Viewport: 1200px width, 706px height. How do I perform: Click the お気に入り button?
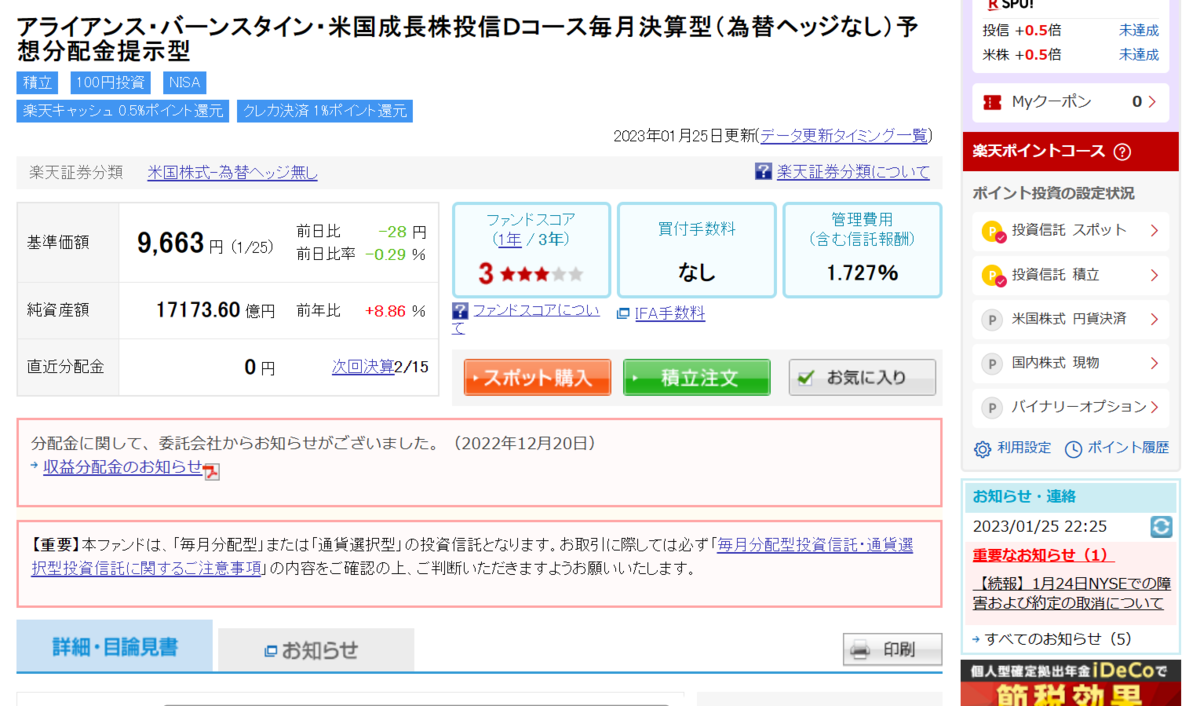pyautogui.click(x=862, y=378)
